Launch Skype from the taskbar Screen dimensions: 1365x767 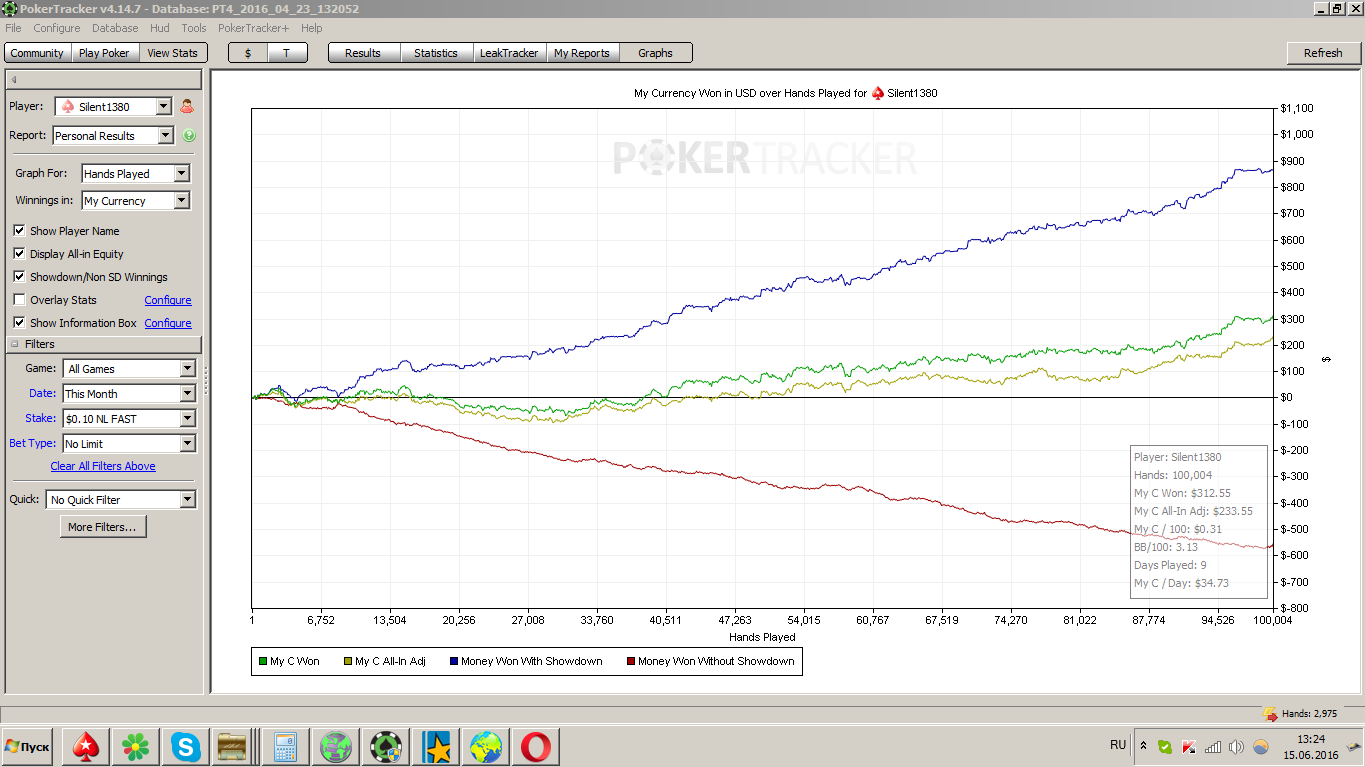[184, 747]
